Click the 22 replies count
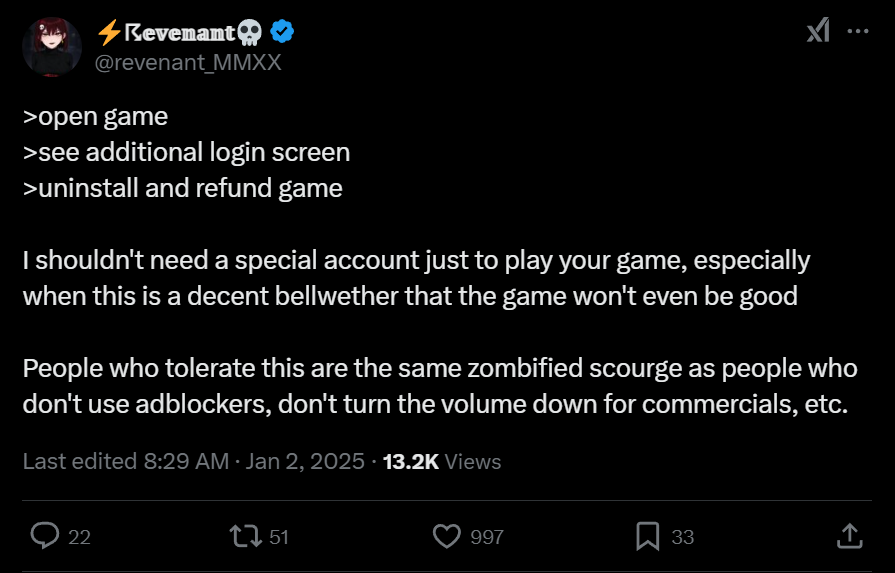The height and width of the screenshot is (573, 895). pos(79,537)
